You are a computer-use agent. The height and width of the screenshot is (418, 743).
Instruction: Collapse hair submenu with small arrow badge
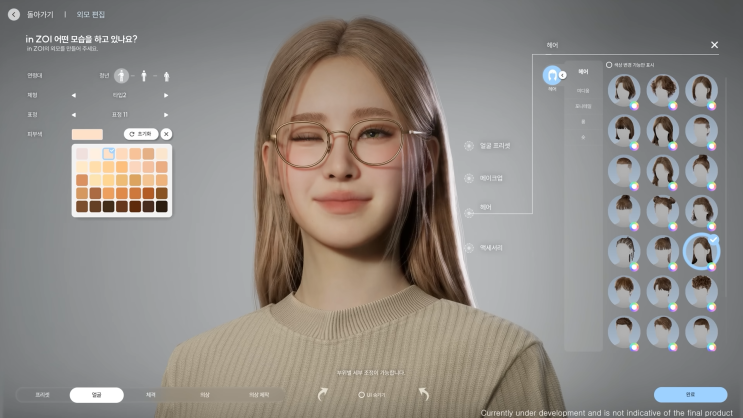pyautogui.click(x=562, y=75)
